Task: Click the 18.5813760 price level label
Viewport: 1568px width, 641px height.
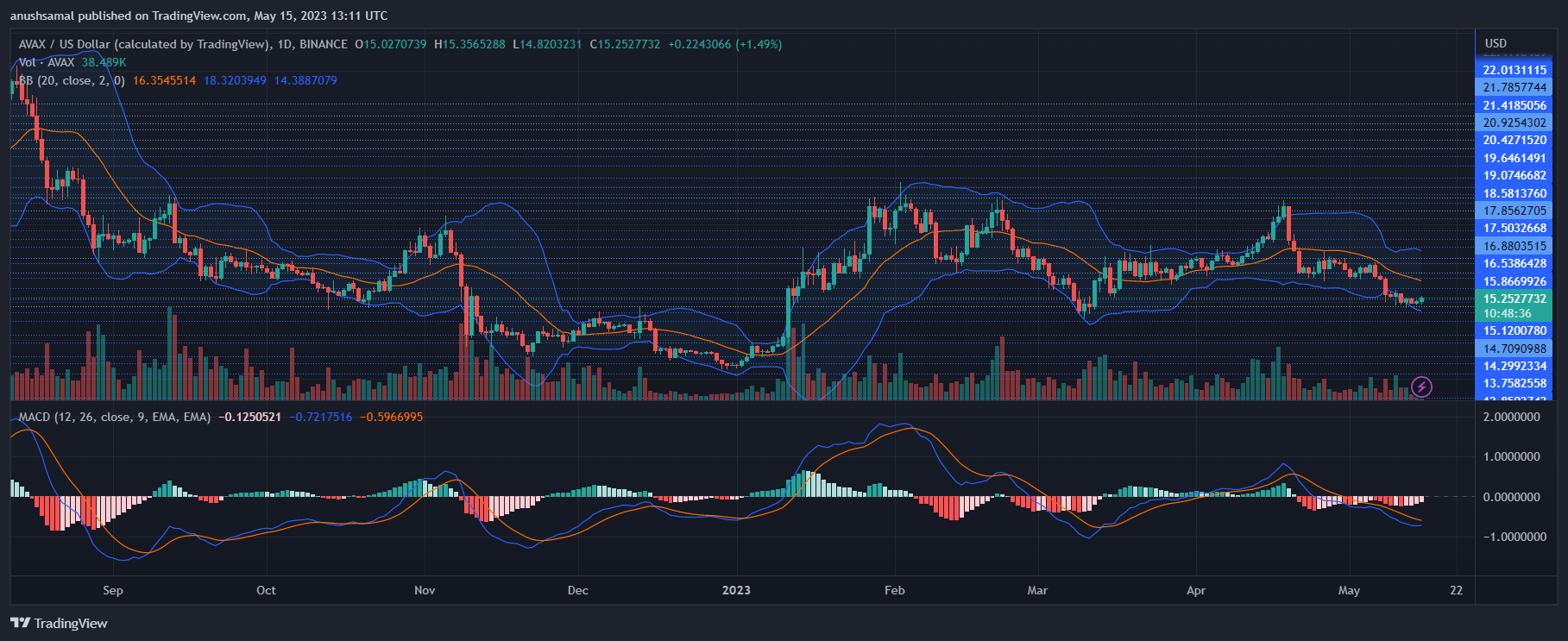Action: [1514, 193]
